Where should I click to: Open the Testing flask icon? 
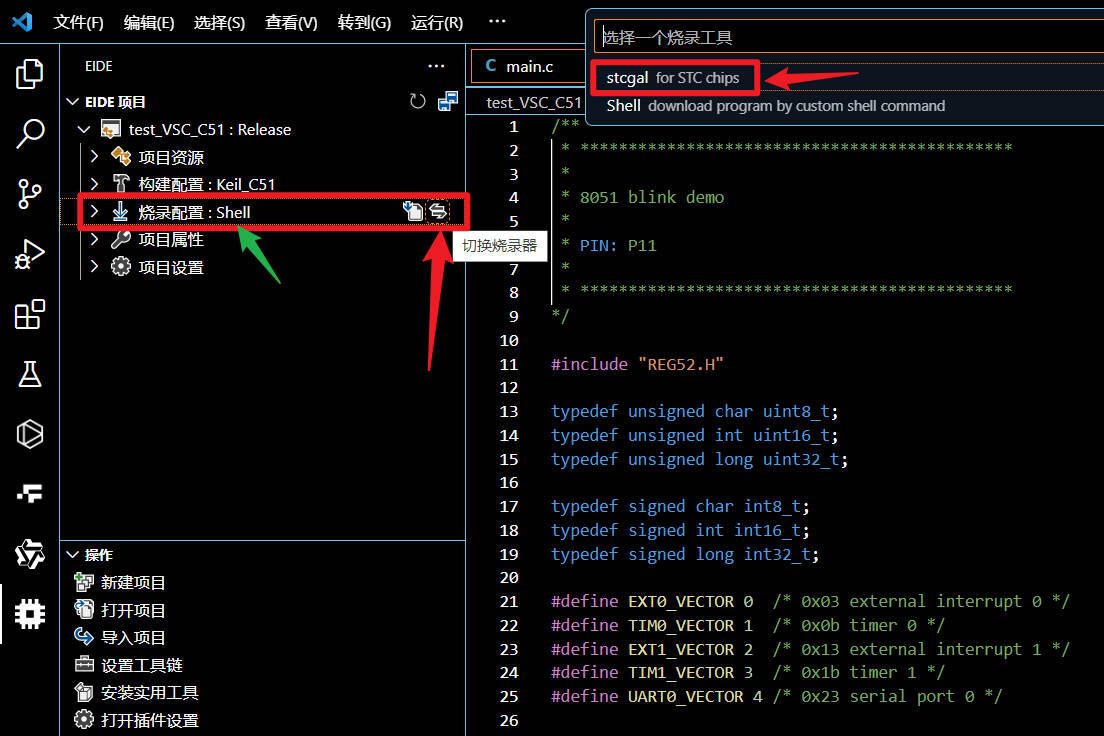[30, 374]
